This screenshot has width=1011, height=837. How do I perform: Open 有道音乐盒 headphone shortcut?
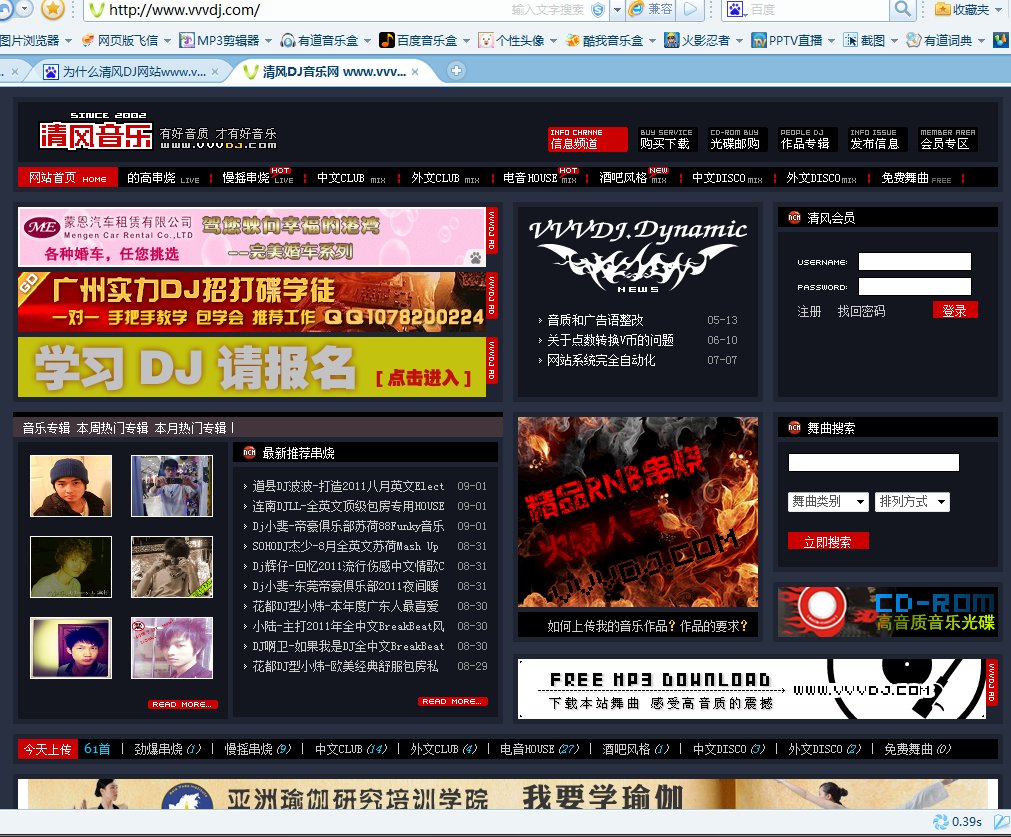tap(320, 41)
